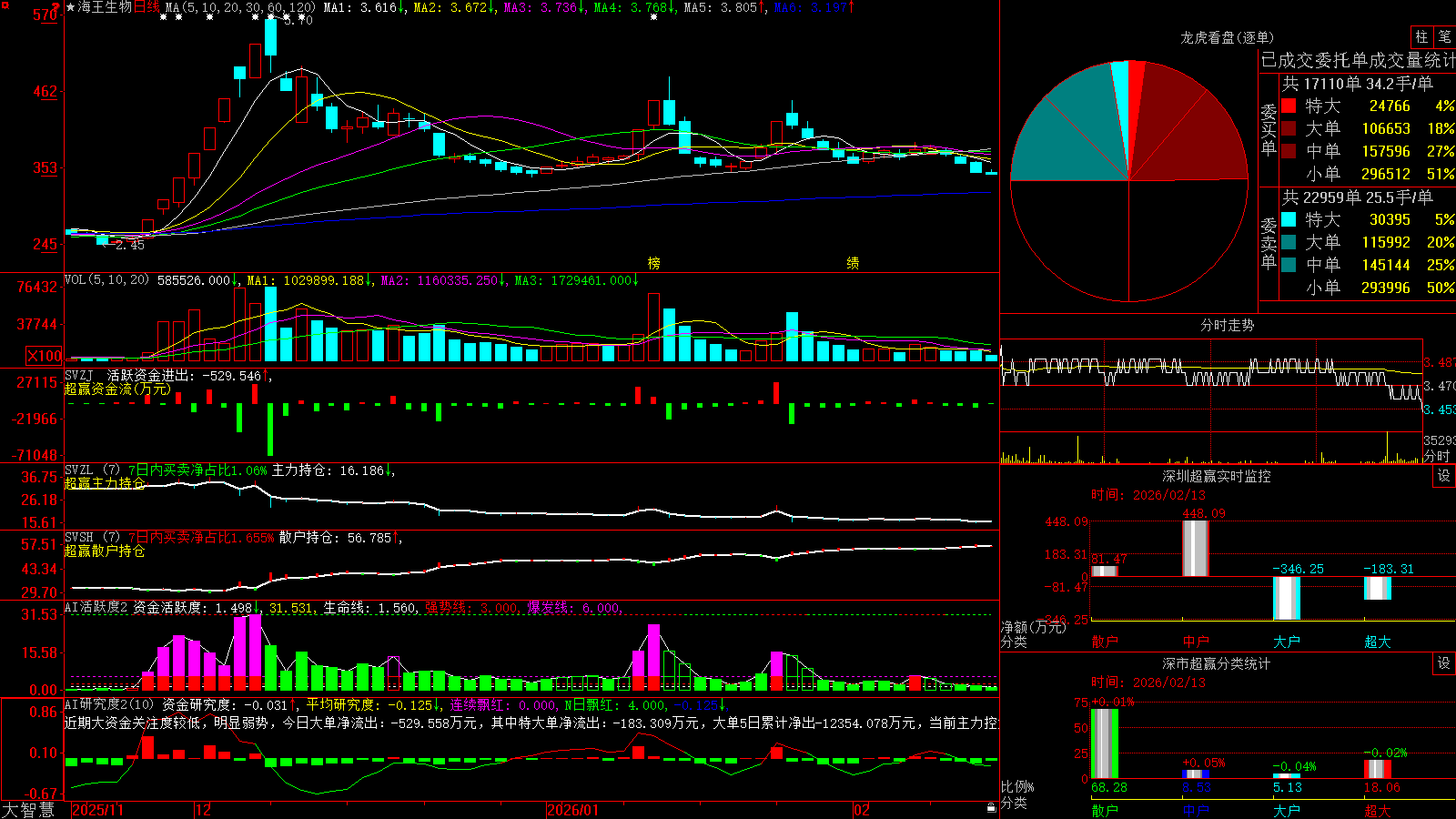Click the 超赢主力持仓 label
The width and height of the screenshot is (1456, 819).
[x=105, y=483]
